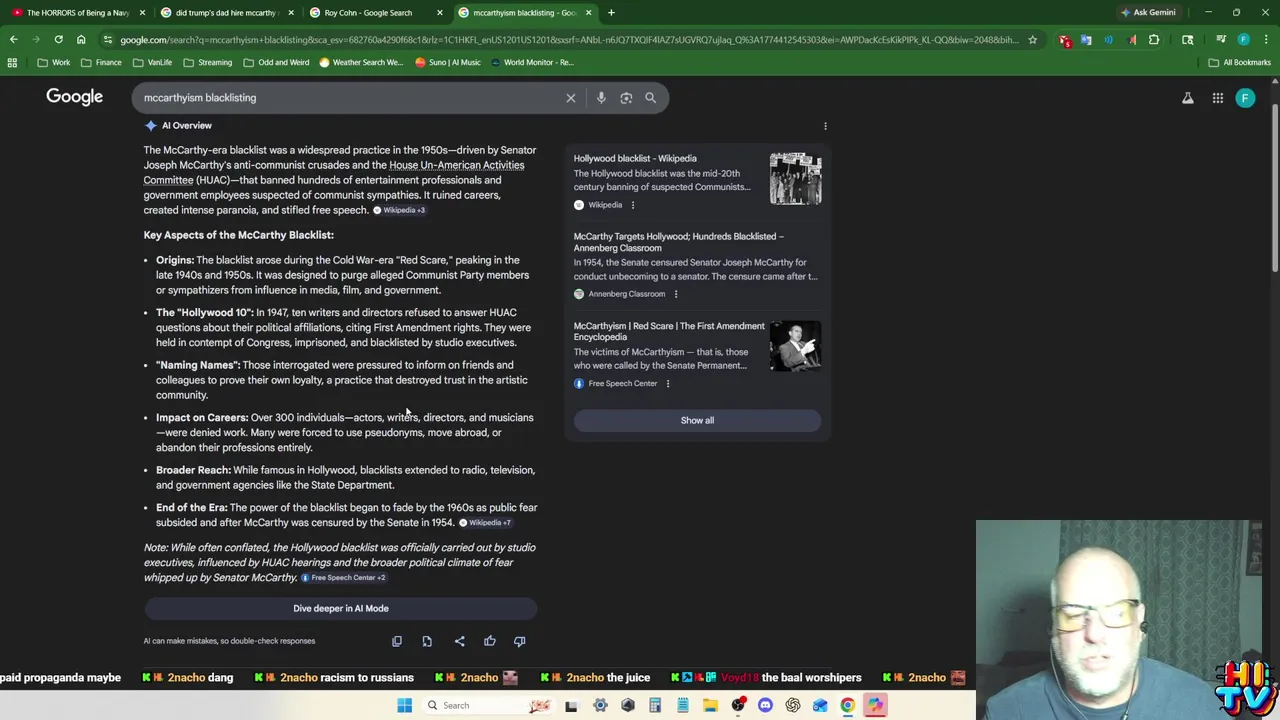The width and height of the screenshot is (1280, 720).
Task: Open World Monitor bookmark
Action: pos(531,62)
